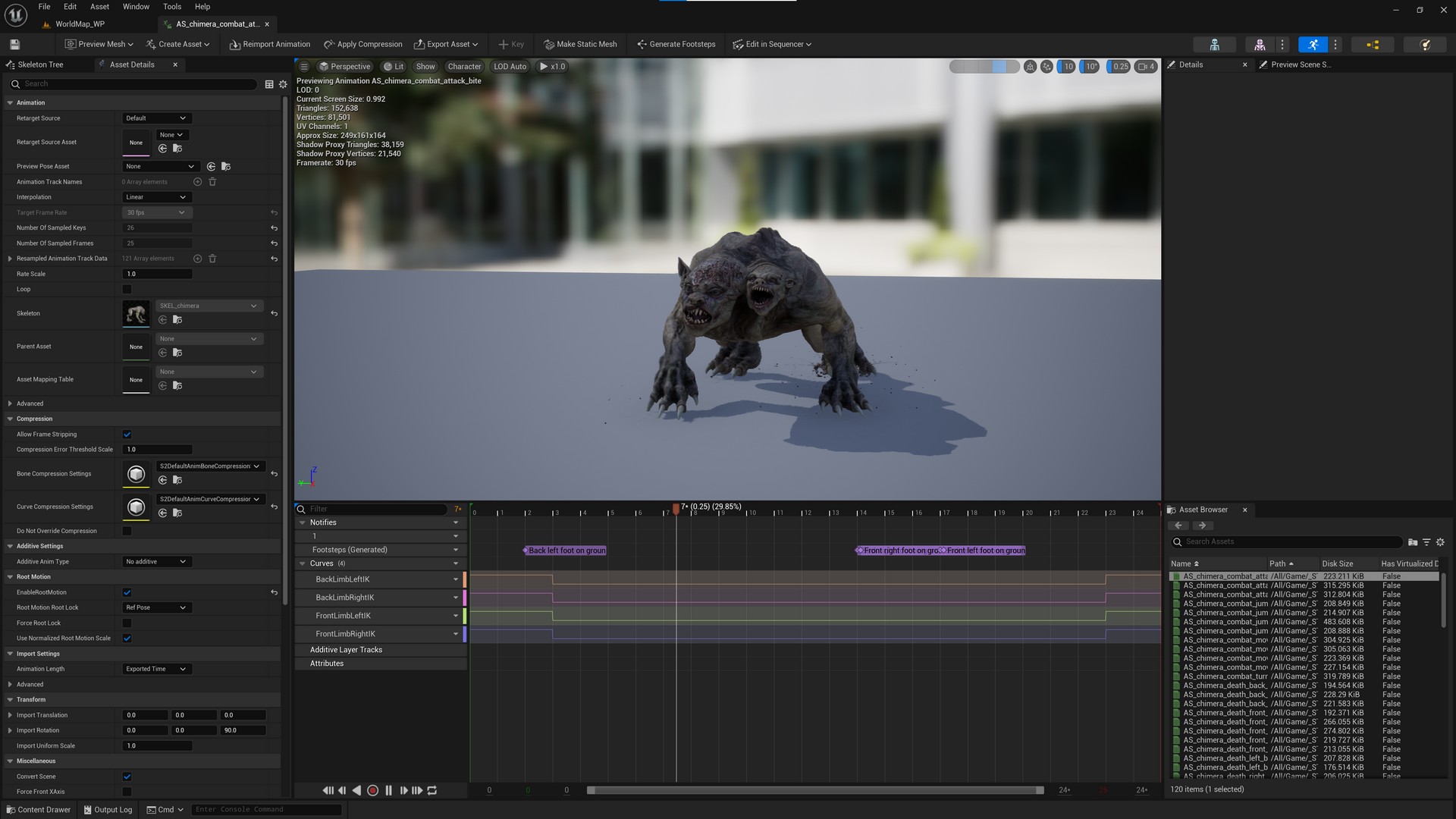Enable Do Not Override Compression

tap(127, 531)
